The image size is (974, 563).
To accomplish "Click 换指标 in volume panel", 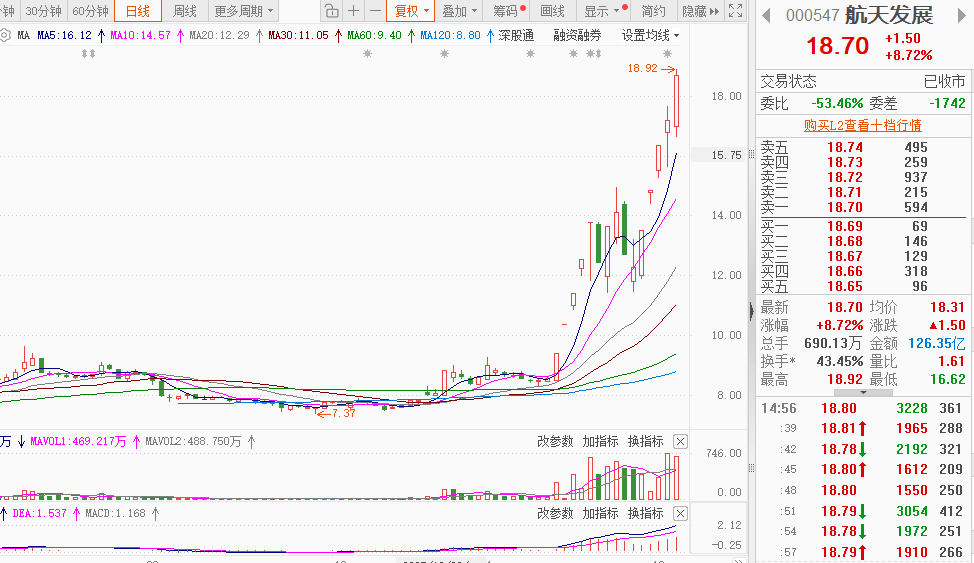I will pyautogui.click(x=645, y=441).
